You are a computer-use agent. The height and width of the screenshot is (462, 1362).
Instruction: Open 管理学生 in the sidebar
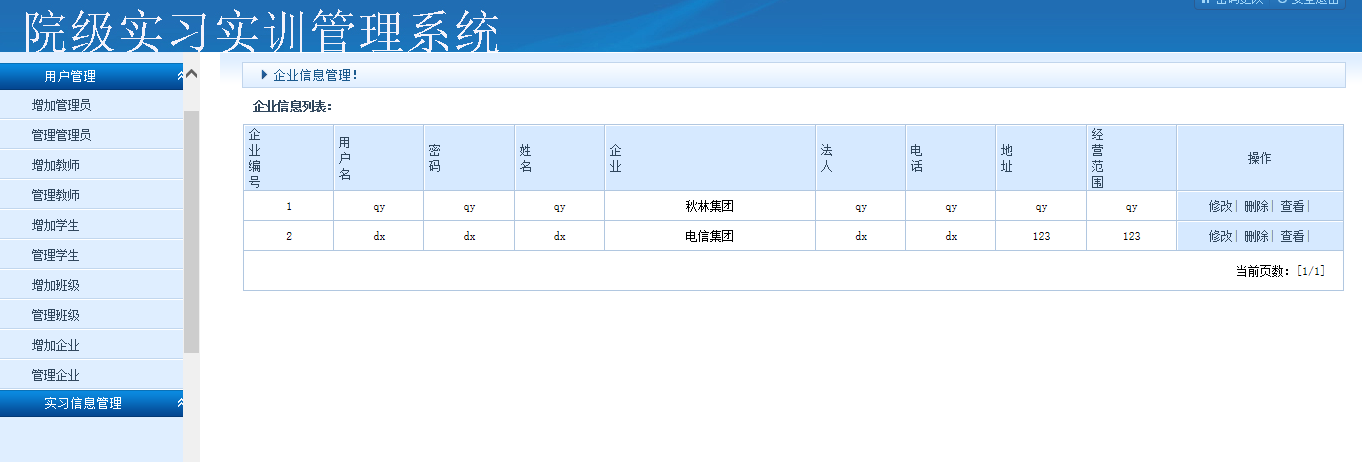click(x=55, y=255)
